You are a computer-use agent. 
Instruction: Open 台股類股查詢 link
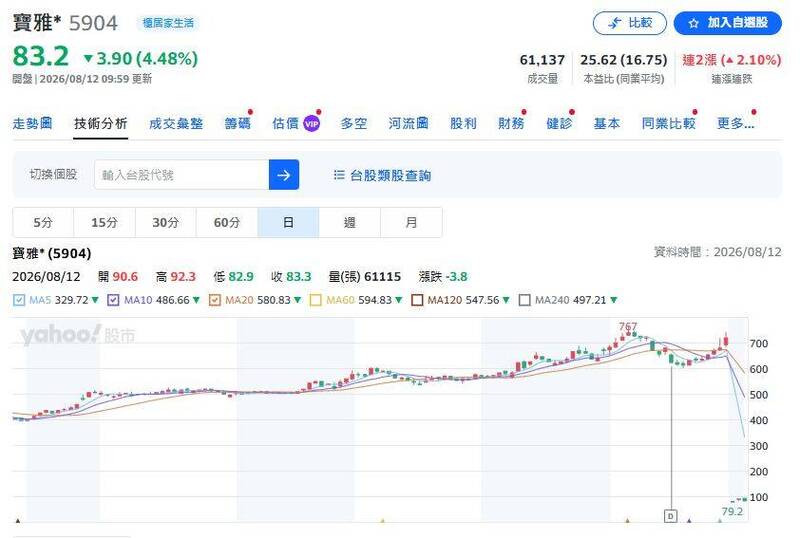point(390,176)
